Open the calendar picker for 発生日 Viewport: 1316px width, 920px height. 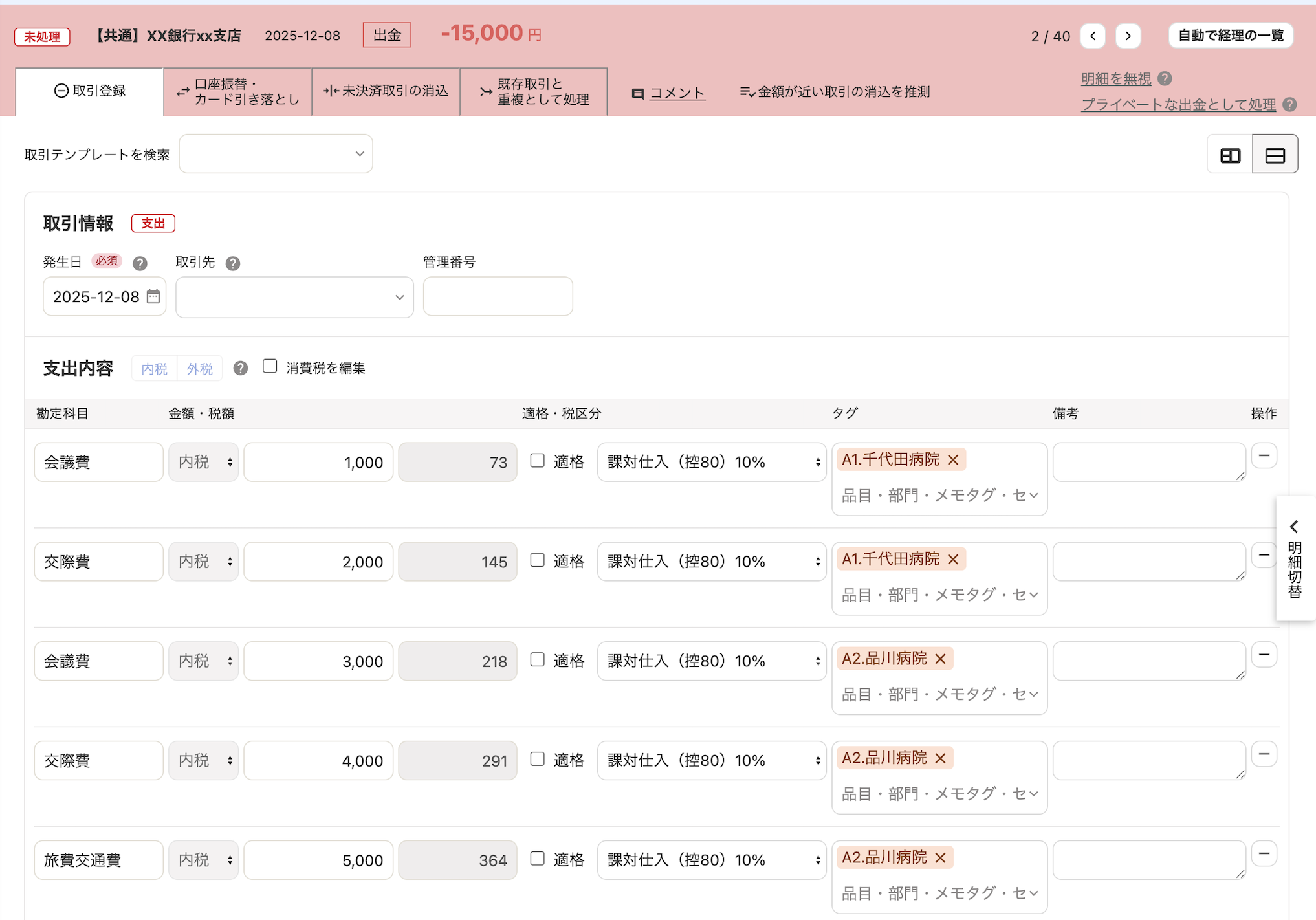click(153, 296)
